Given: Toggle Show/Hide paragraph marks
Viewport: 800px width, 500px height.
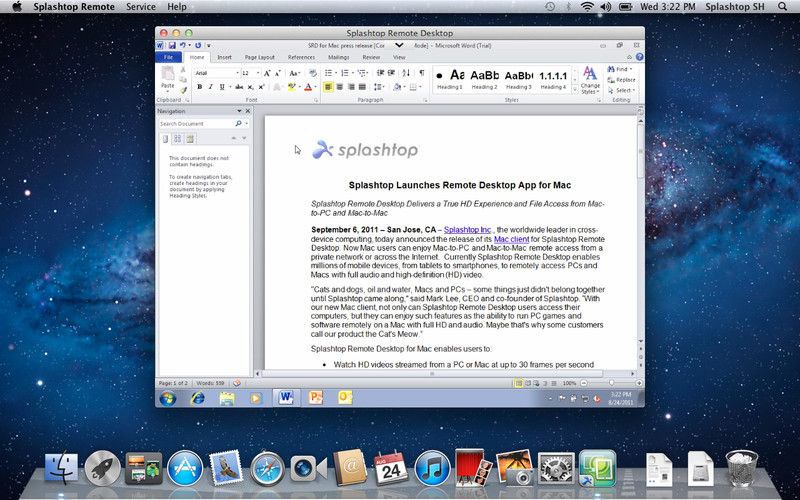Looking at the screenshot, I should pos(422,73).
